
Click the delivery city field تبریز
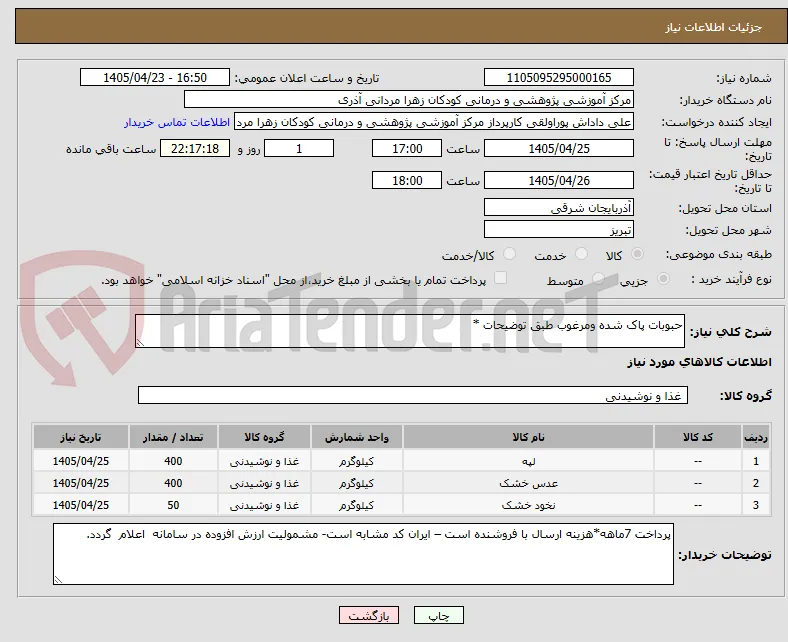(x=558, y=229)
